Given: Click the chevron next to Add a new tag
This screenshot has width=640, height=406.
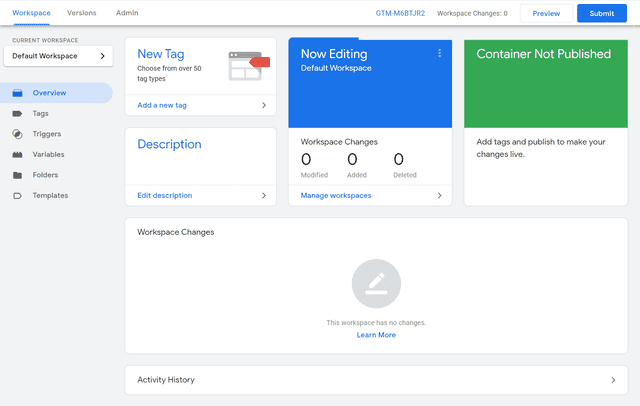Looking at the screenshot, I should 264,105.
